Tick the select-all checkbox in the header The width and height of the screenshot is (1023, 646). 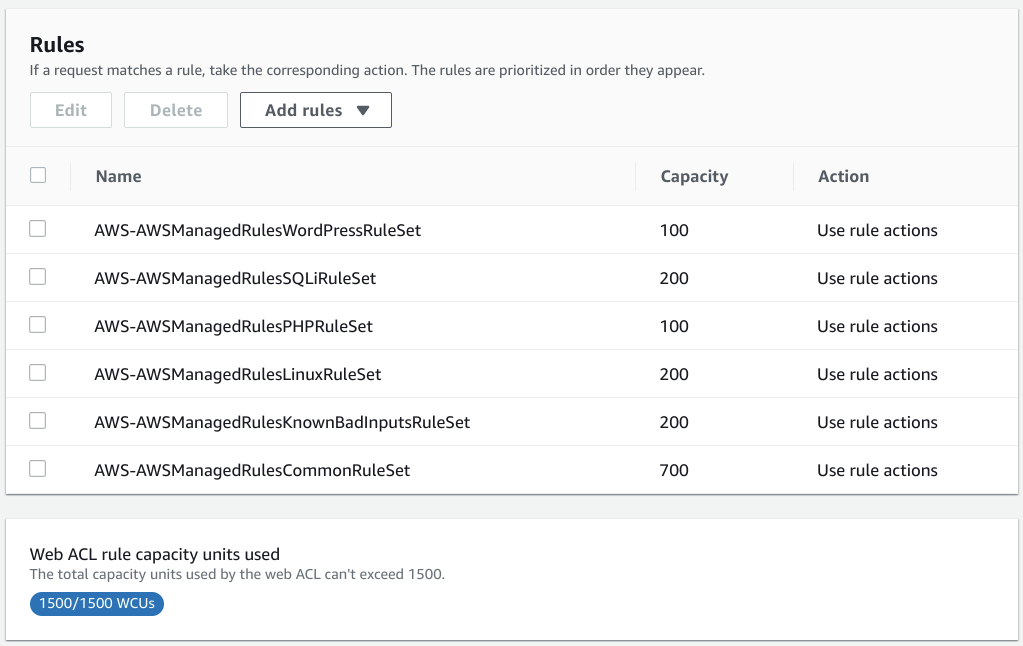tap(38, 175)
